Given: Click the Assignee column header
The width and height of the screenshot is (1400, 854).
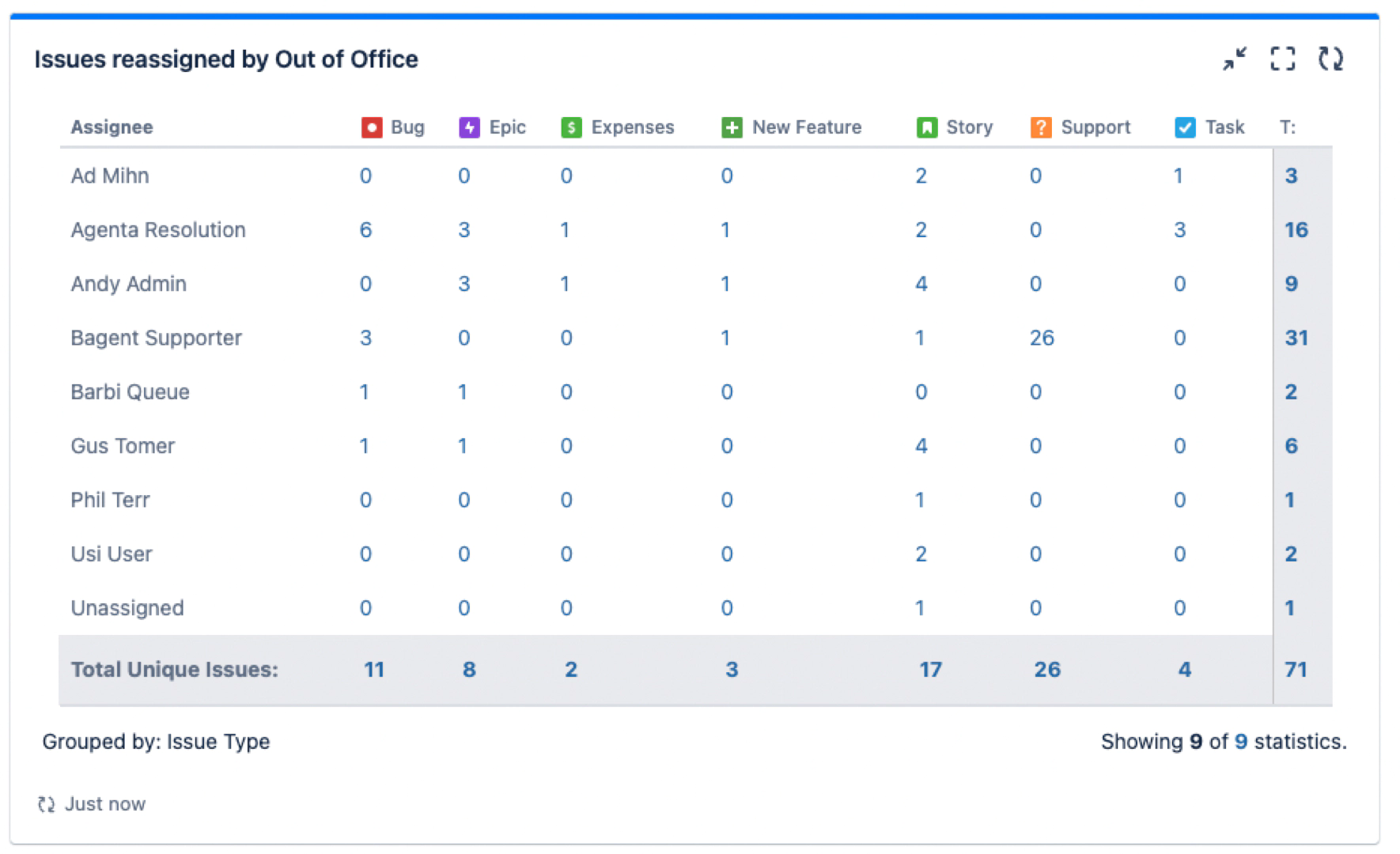Looking at the screenshot, I should click(x=112, y=127).
